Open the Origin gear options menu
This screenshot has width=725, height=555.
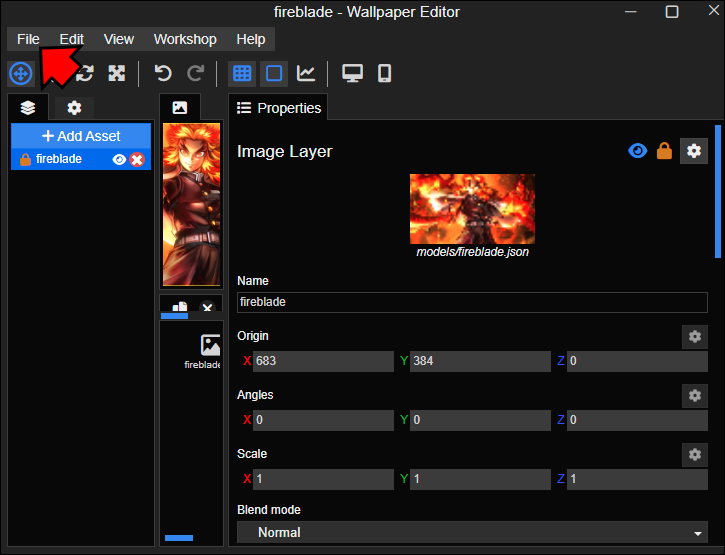(x=694, y=336)
